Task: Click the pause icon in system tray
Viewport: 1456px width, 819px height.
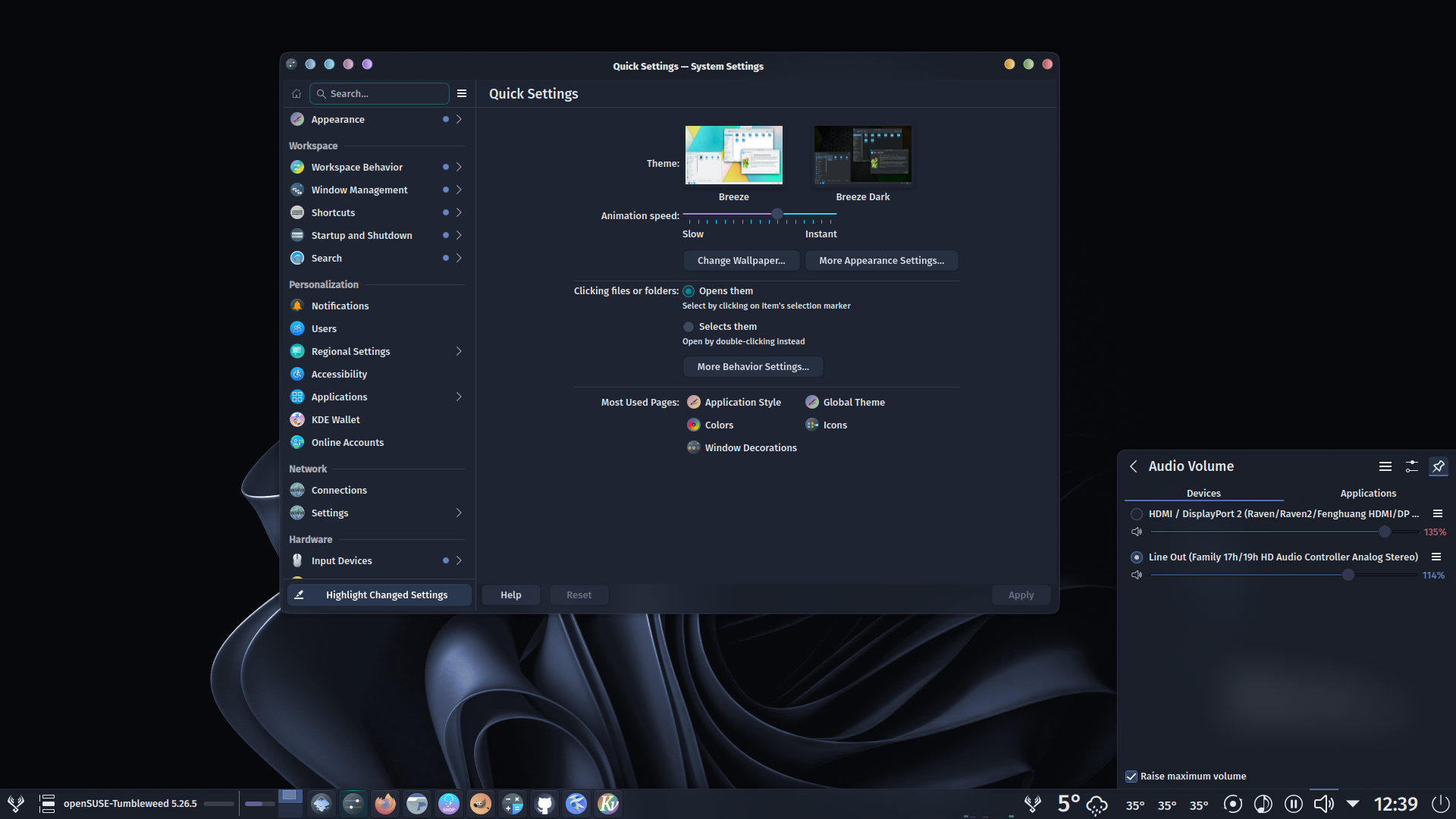Action: (1294, 804)
